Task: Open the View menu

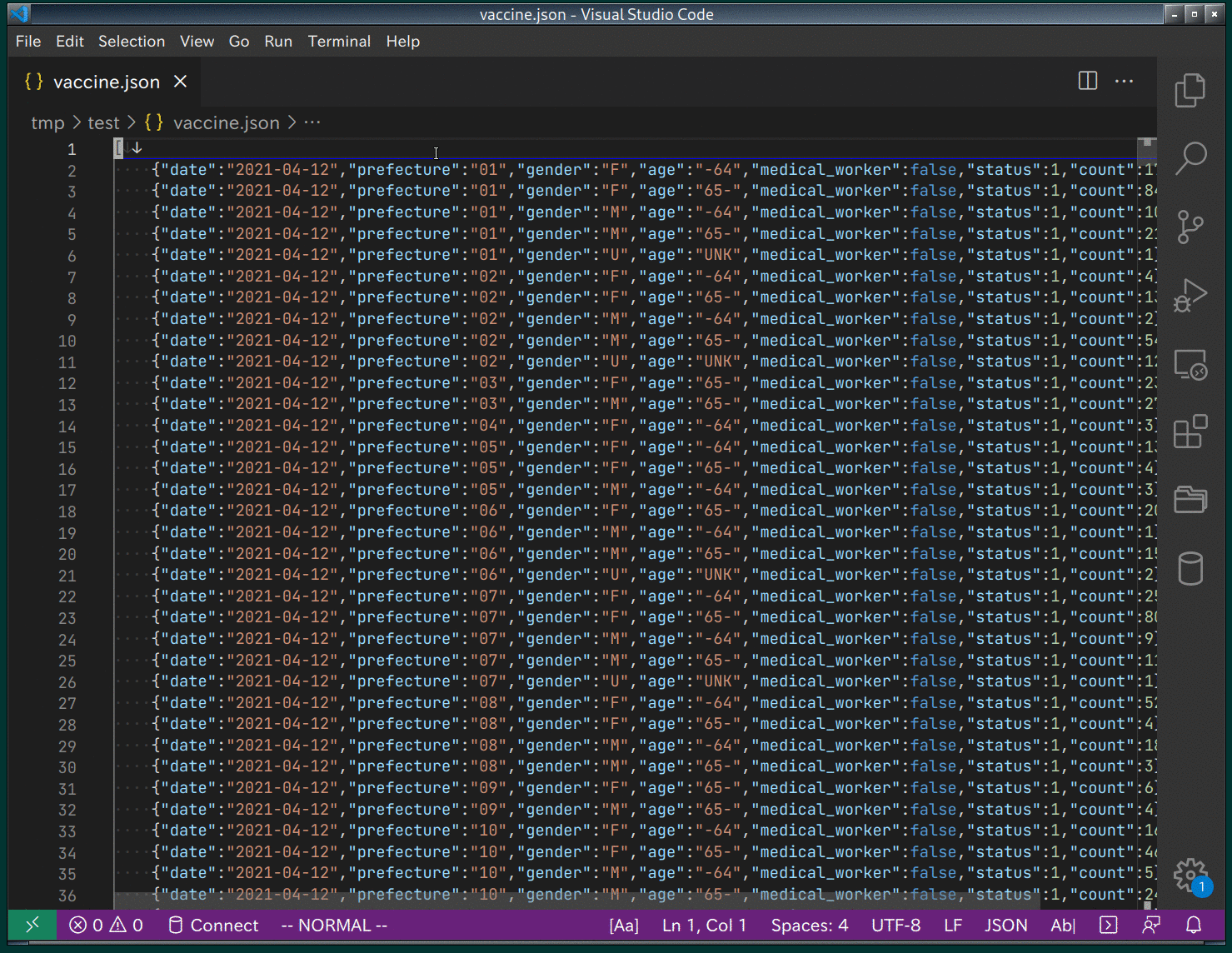Action: coord(197,41)
